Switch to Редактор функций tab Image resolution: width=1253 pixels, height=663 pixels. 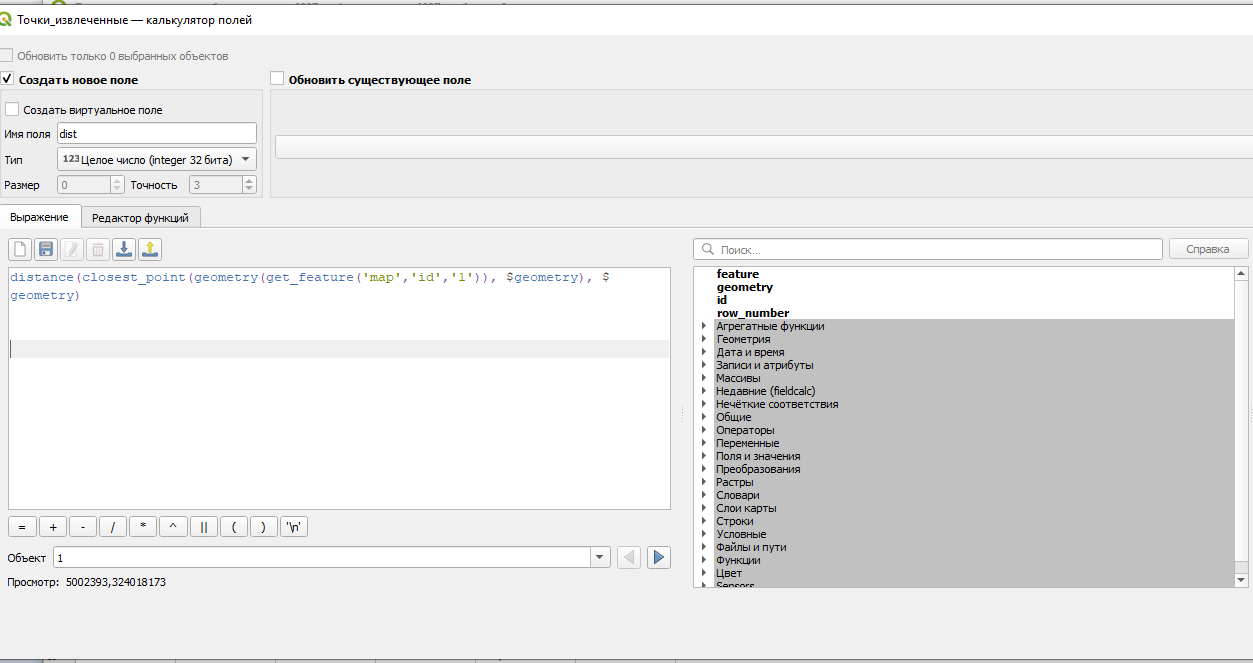(x=140, y=217)
